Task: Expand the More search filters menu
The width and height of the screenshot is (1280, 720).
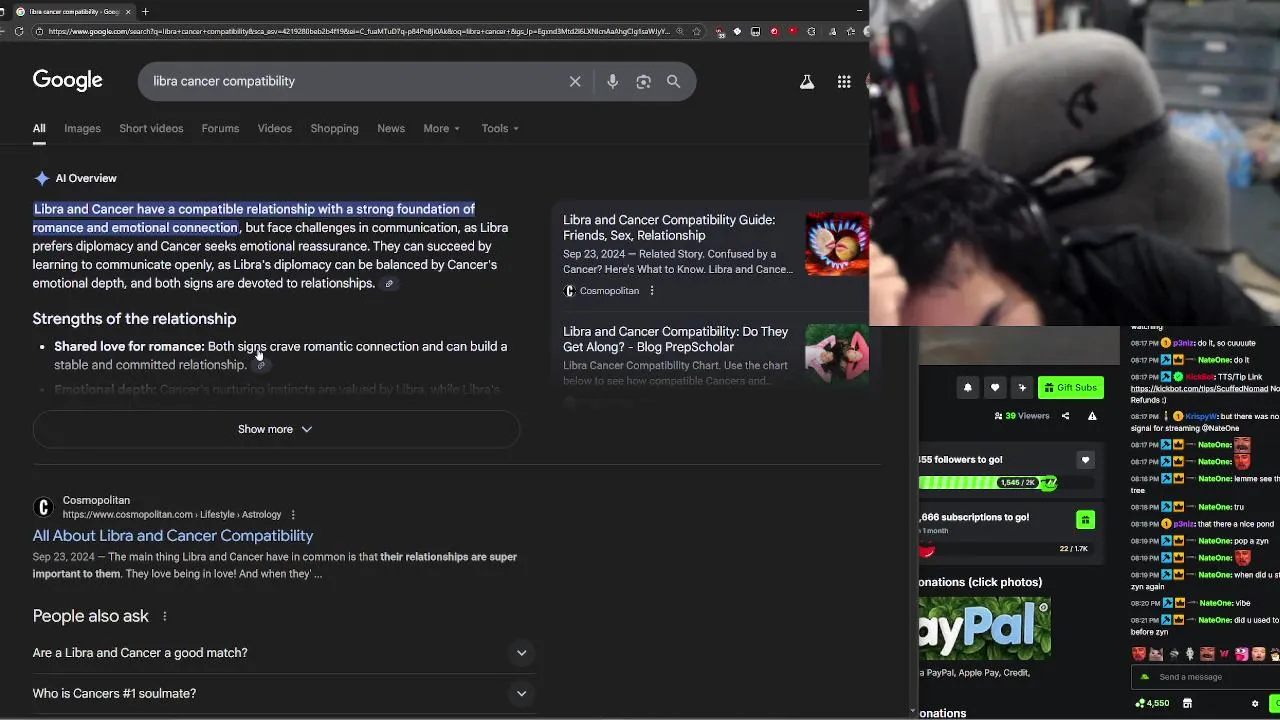Action: [441, 128]
